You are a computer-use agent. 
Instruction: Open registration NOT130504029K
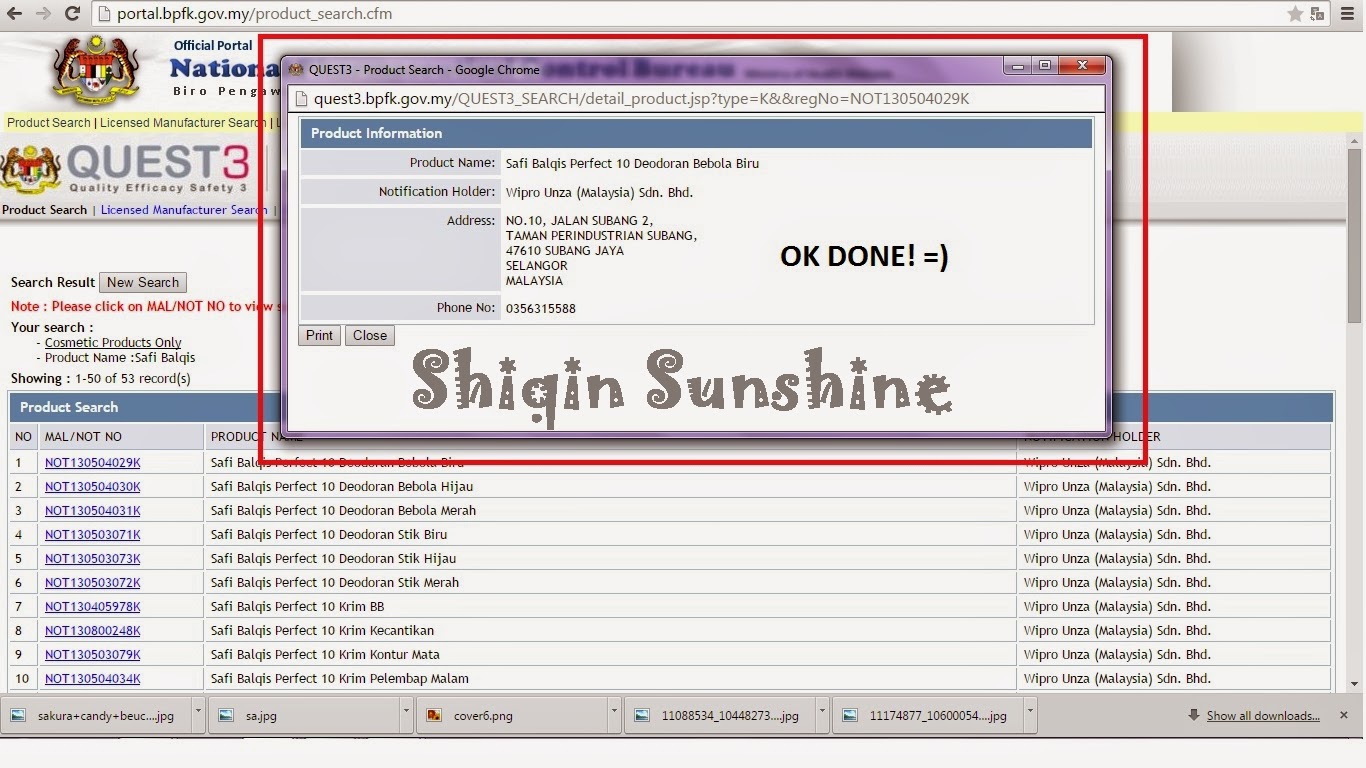tap(93, 463)
